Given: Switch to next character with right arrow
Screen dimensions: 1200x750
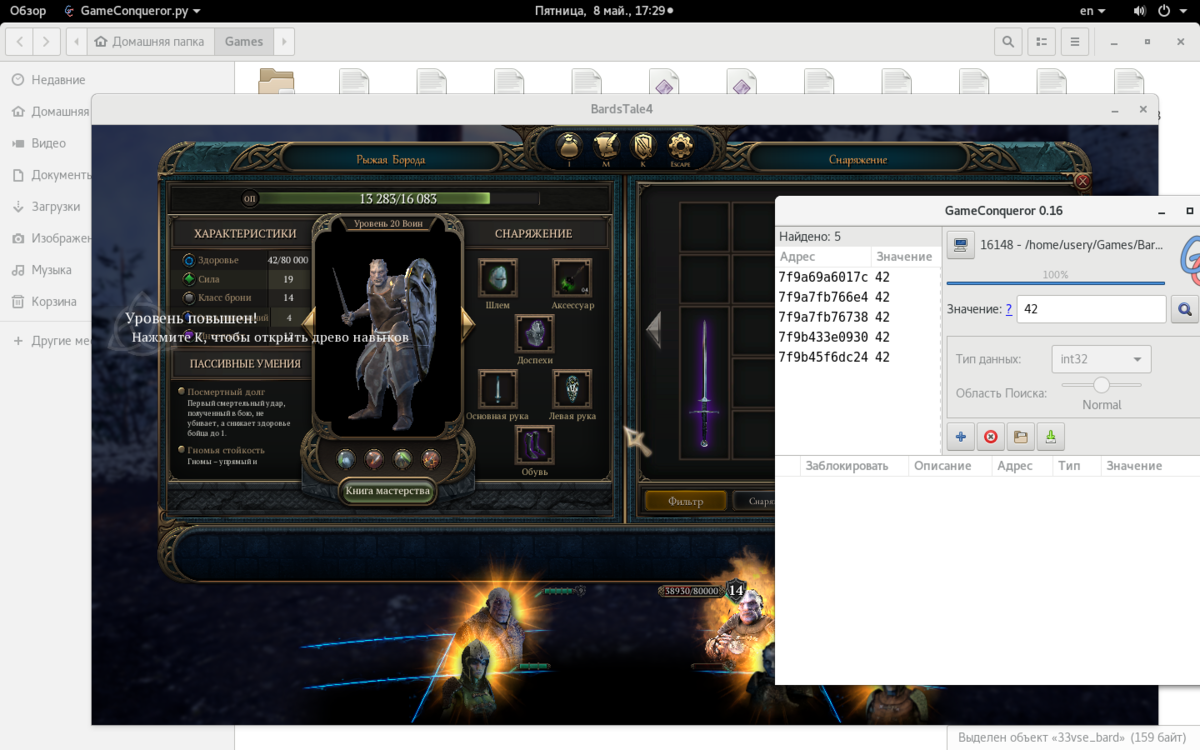Looking at the screenshot, I should (467, 322).
